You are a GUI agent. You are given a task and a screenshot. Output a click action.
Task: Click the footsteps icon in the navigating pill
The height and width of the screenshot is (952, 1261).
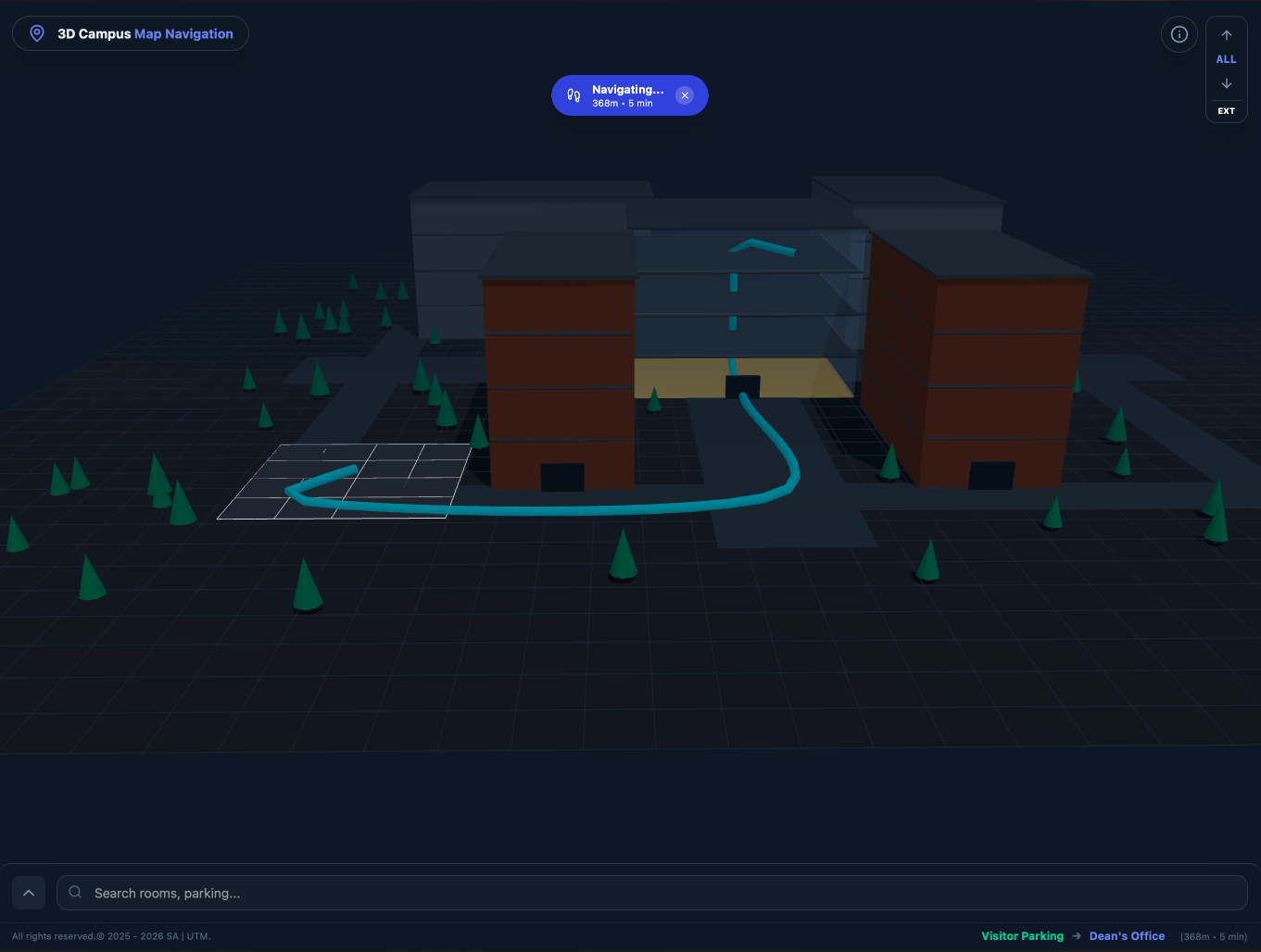pos(574,95)
